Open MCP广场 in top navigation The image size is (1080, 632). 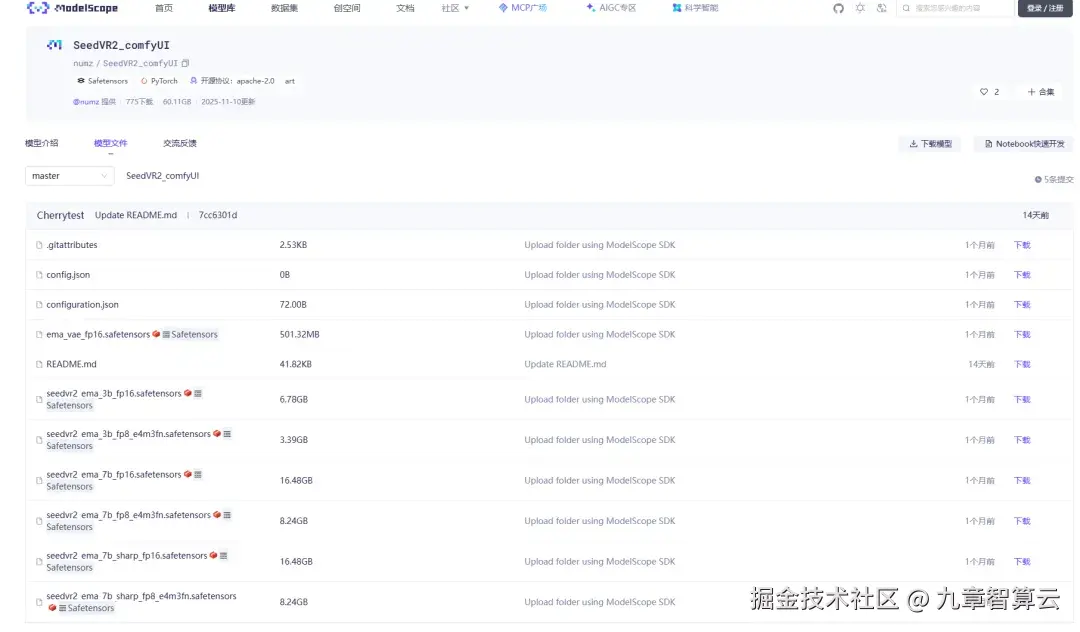(523, 8)
